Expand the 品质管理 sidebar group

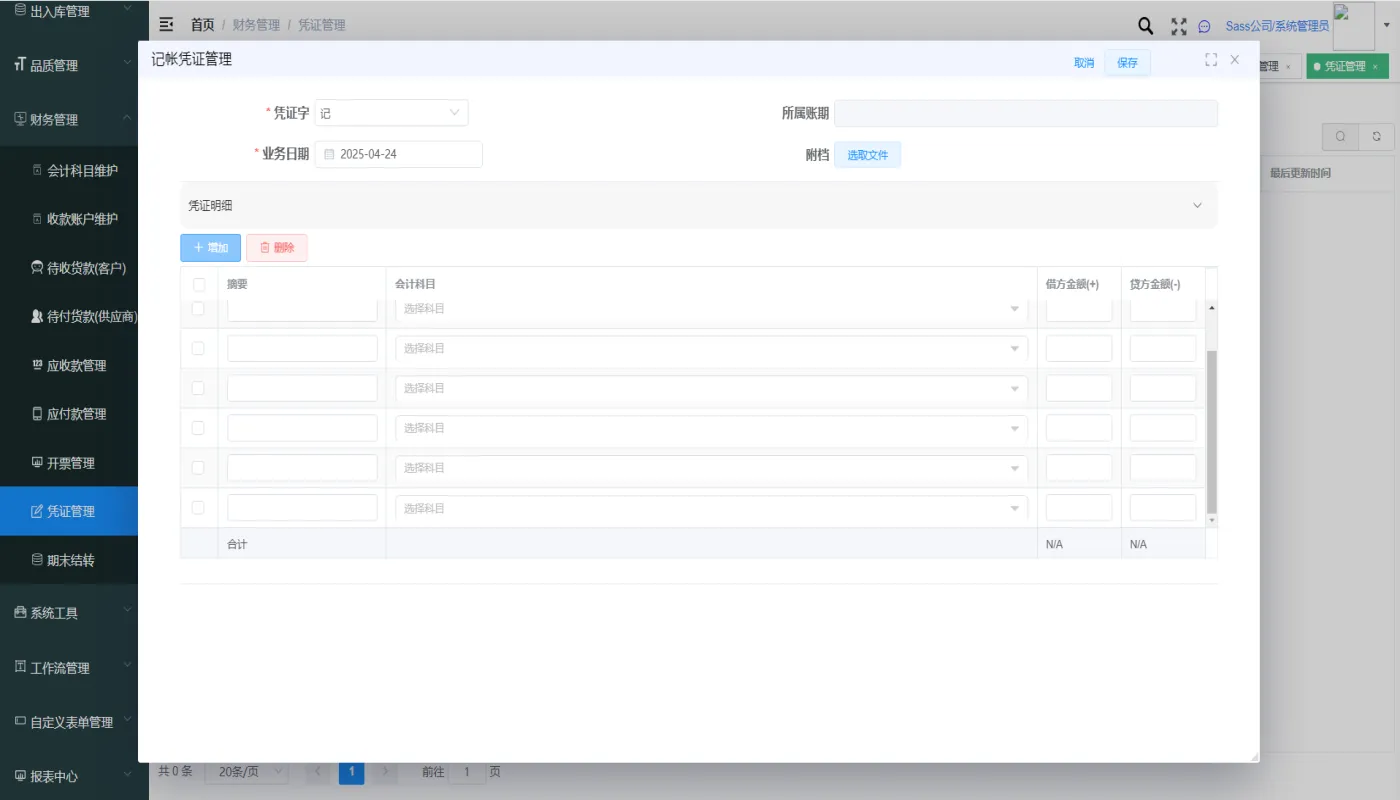click(69, 65)
